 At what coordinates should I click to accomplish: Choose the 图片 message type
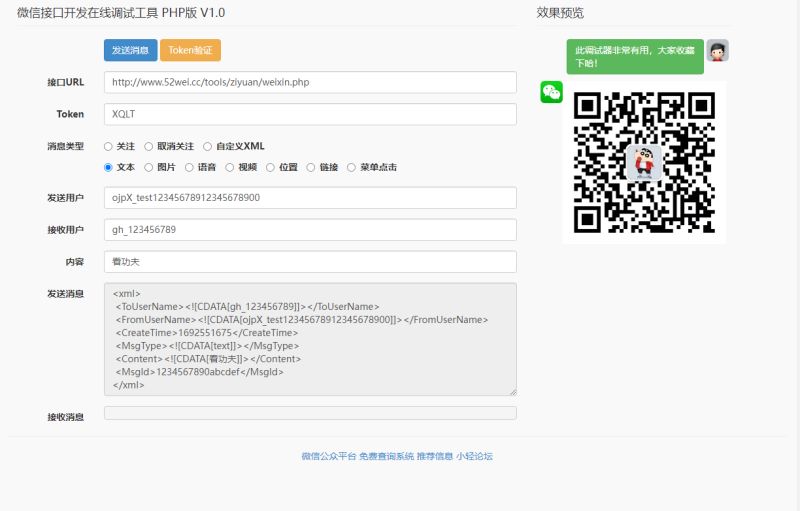tap(148, 167)
